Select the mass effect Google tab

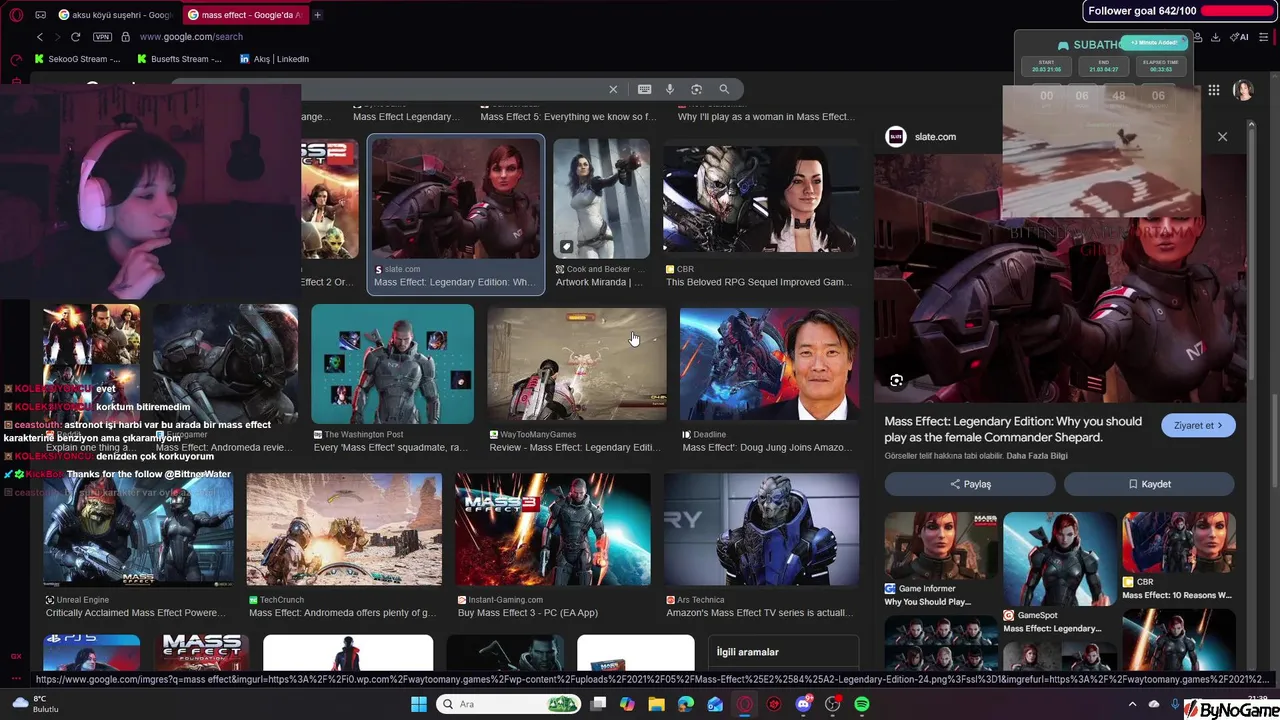click(246, 15)
